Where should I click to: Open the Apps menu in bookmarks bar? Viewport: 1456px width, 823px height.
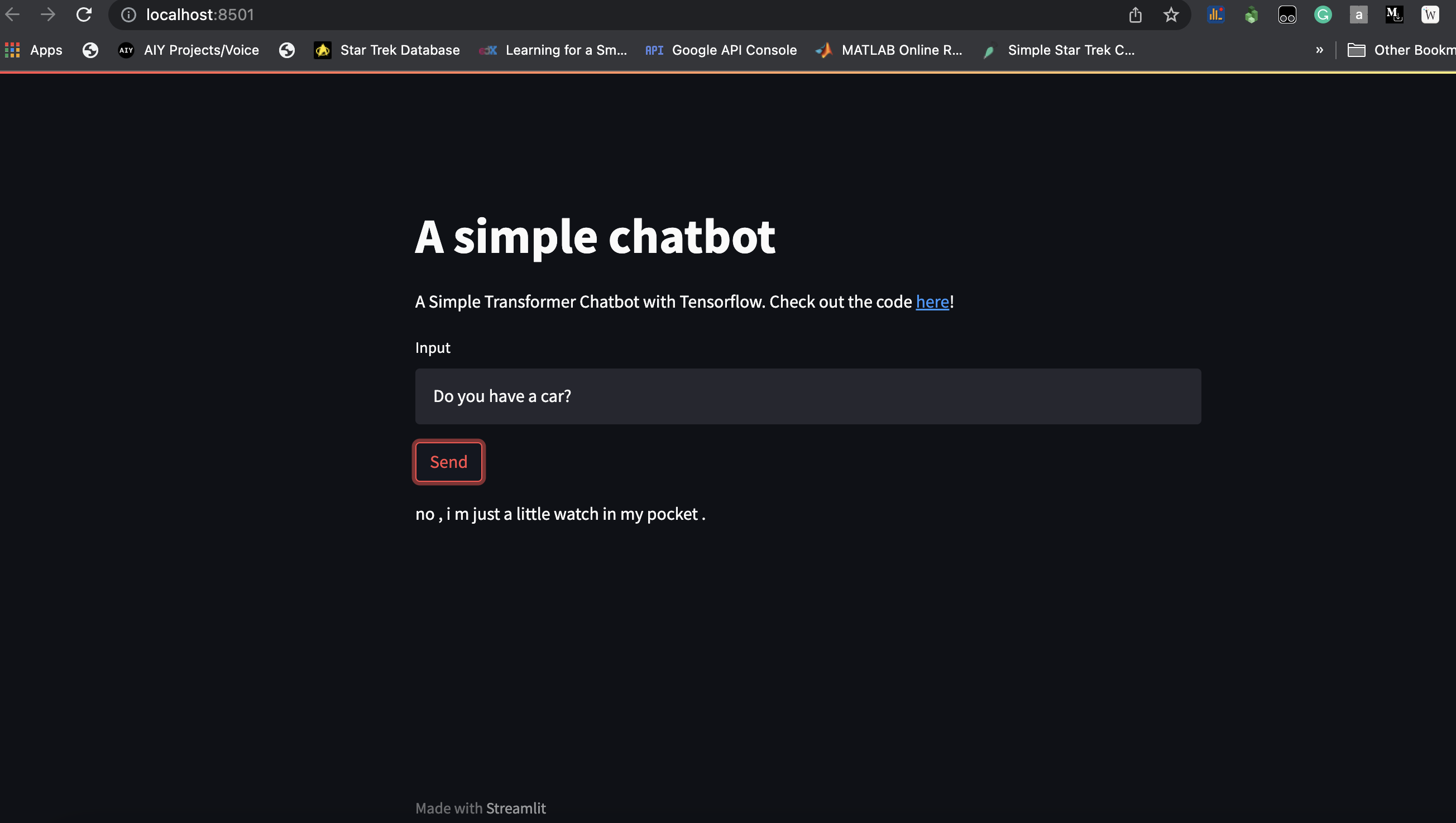[x=33, y=50]
